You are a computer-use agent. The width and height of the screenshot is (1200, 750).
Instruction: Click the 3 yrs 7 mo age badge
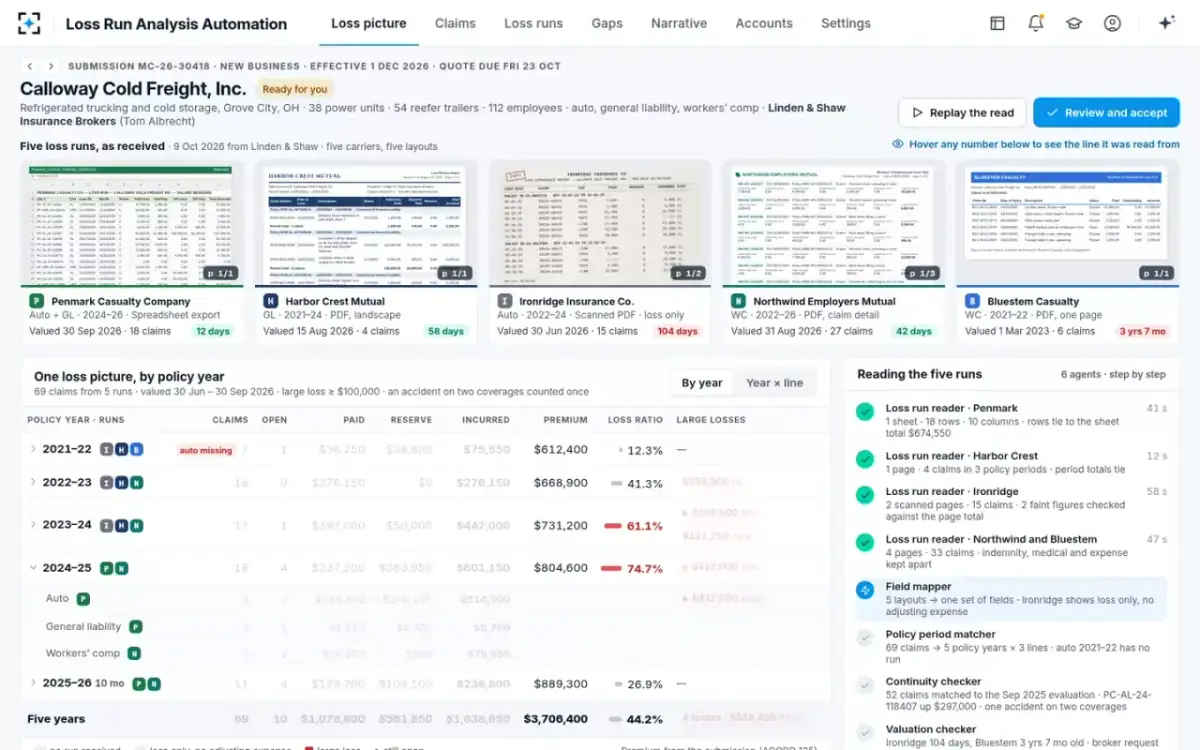pos(1141,331)
